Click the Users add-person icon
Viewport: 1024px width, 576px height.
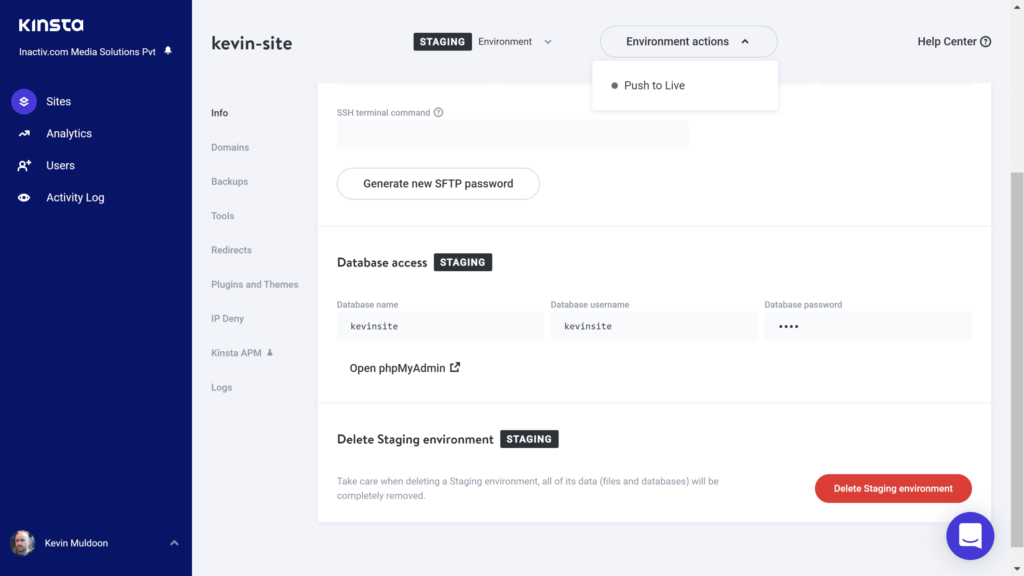coord(24,166)
